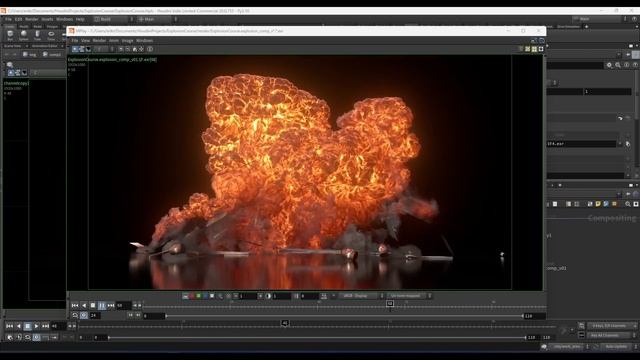Image resolution: width=640 pixels, height=360 pixels.
Task: Toggle green channel display in MPlay
Action: (x=199, y=296)
